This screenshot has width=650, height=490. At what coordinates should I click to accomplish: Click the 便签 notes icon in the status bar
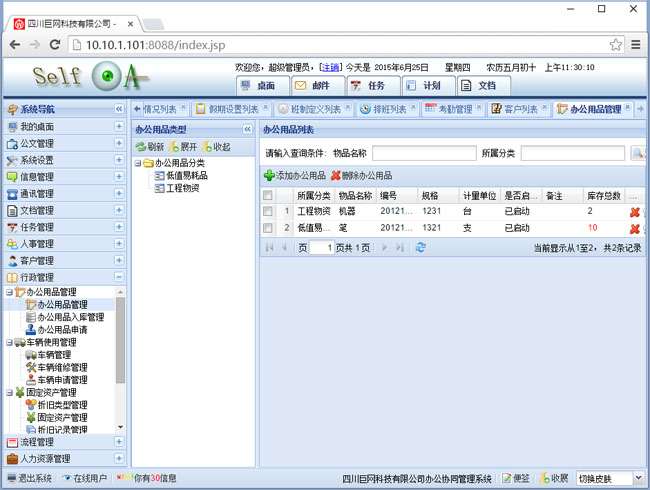click(507, 478)
